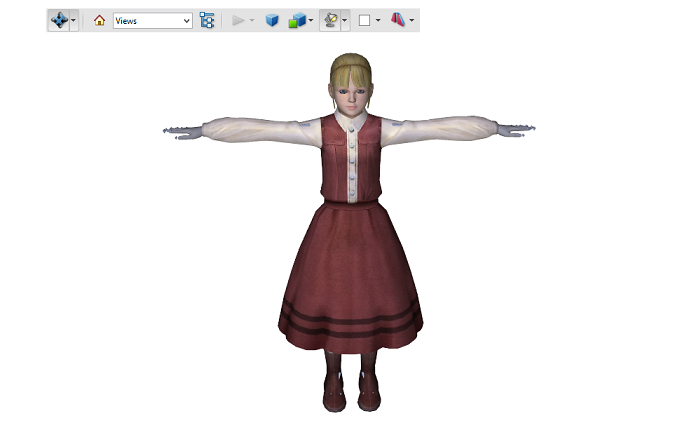Open the background color dropdown arrow
682x423 pixels.
tap(378, 20)
